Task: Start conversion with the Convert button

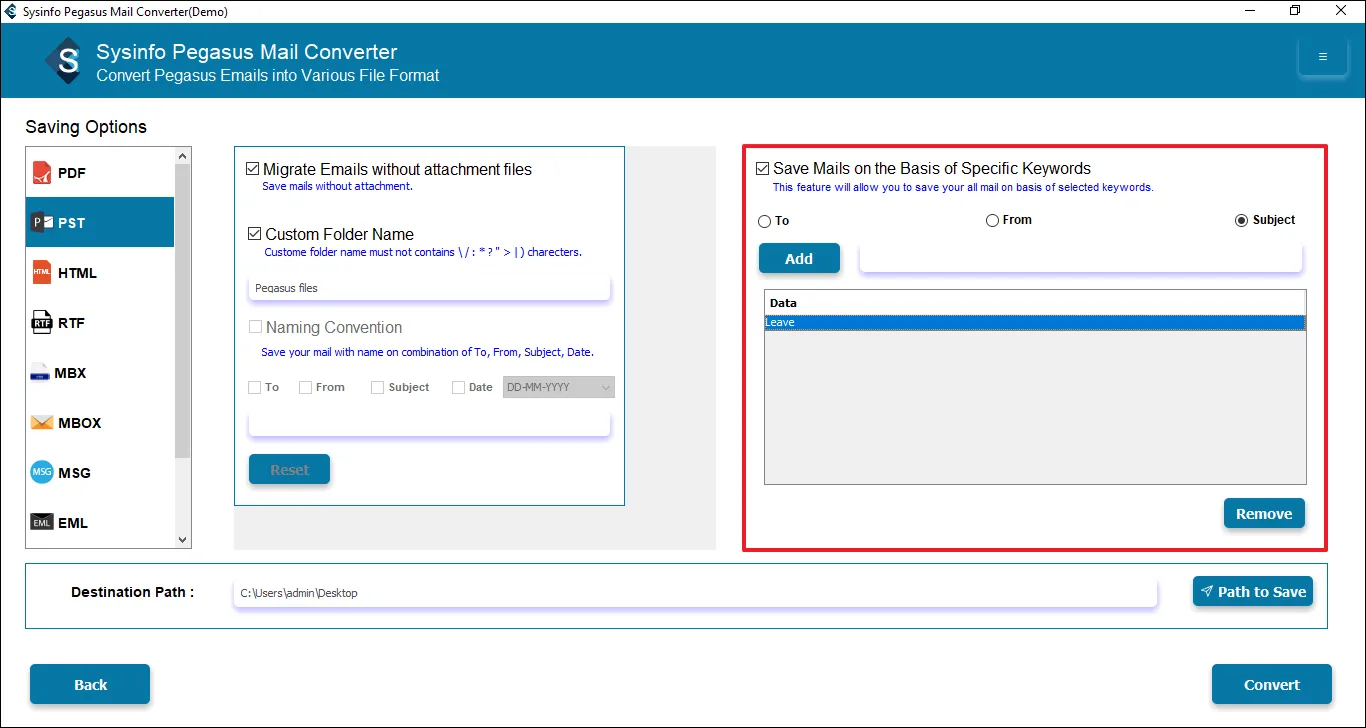Action: (1272, 684)
